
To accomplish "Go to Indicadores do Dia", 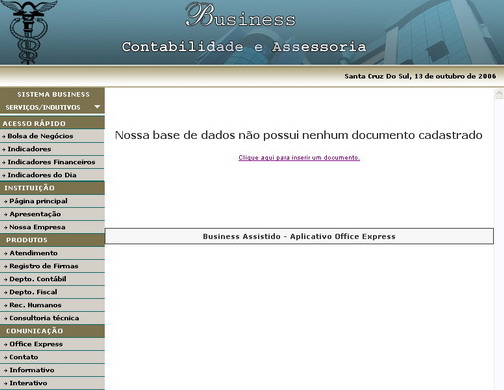I will (52, 175).
